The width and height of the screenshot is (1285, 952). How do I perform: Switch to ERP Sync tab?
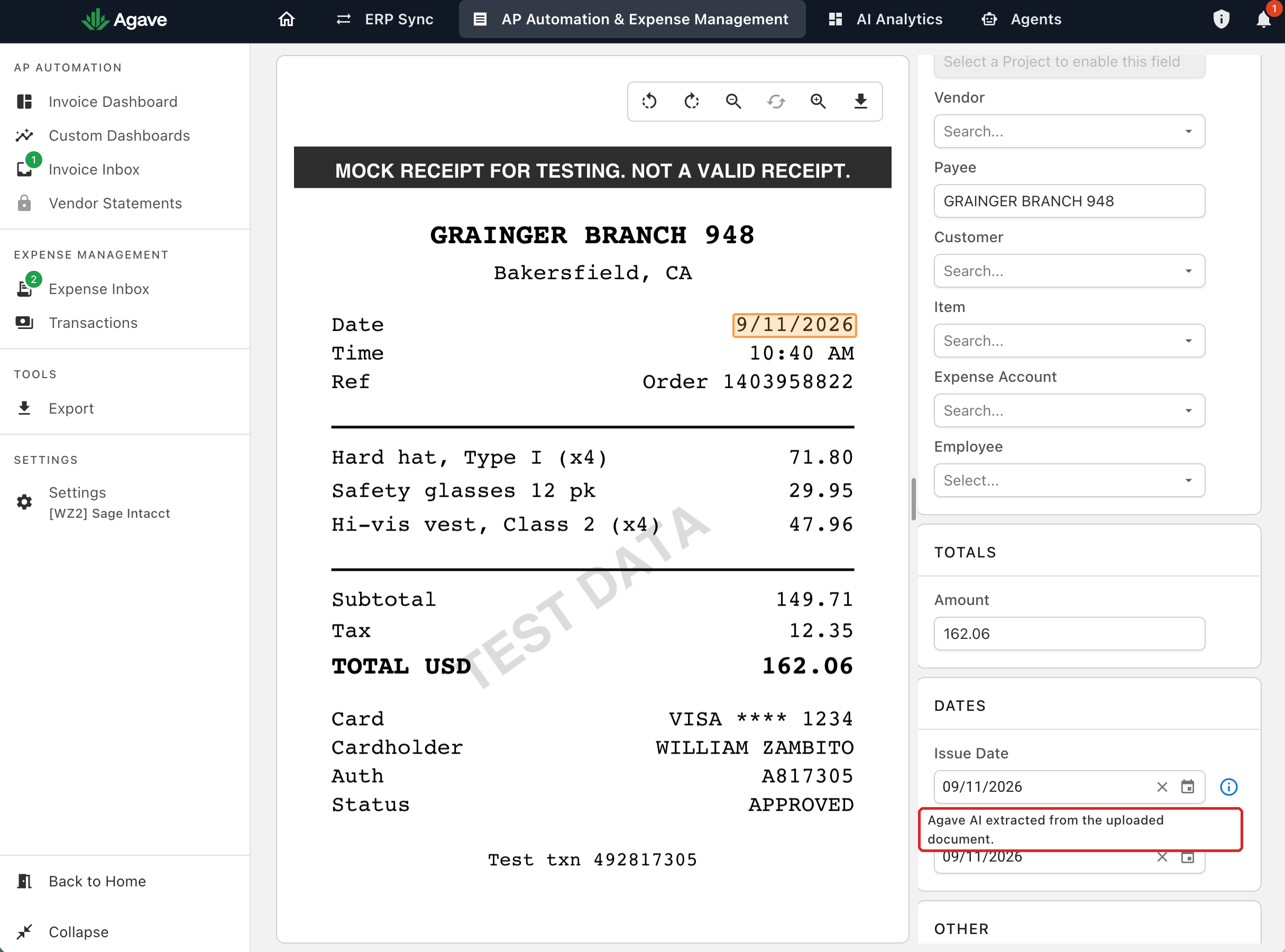[384, 19]
